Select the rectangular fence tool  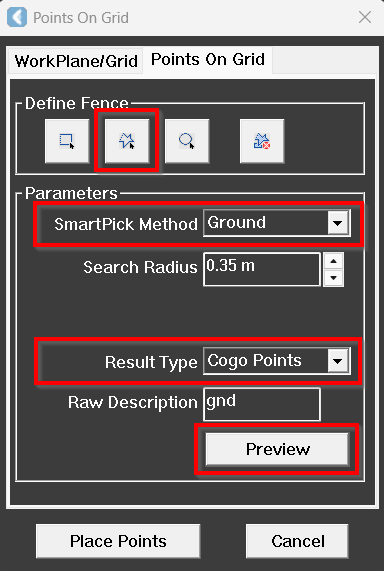pyautogui.click(x=67, y=141)
